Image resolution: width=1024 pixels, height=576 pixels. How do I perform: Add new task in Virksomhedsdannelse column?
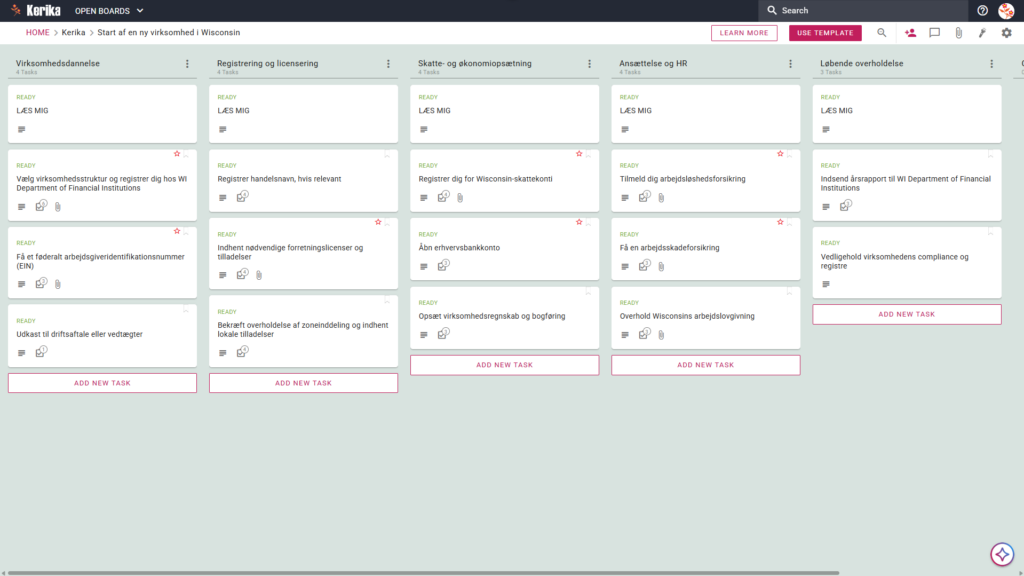coord(102,383)
